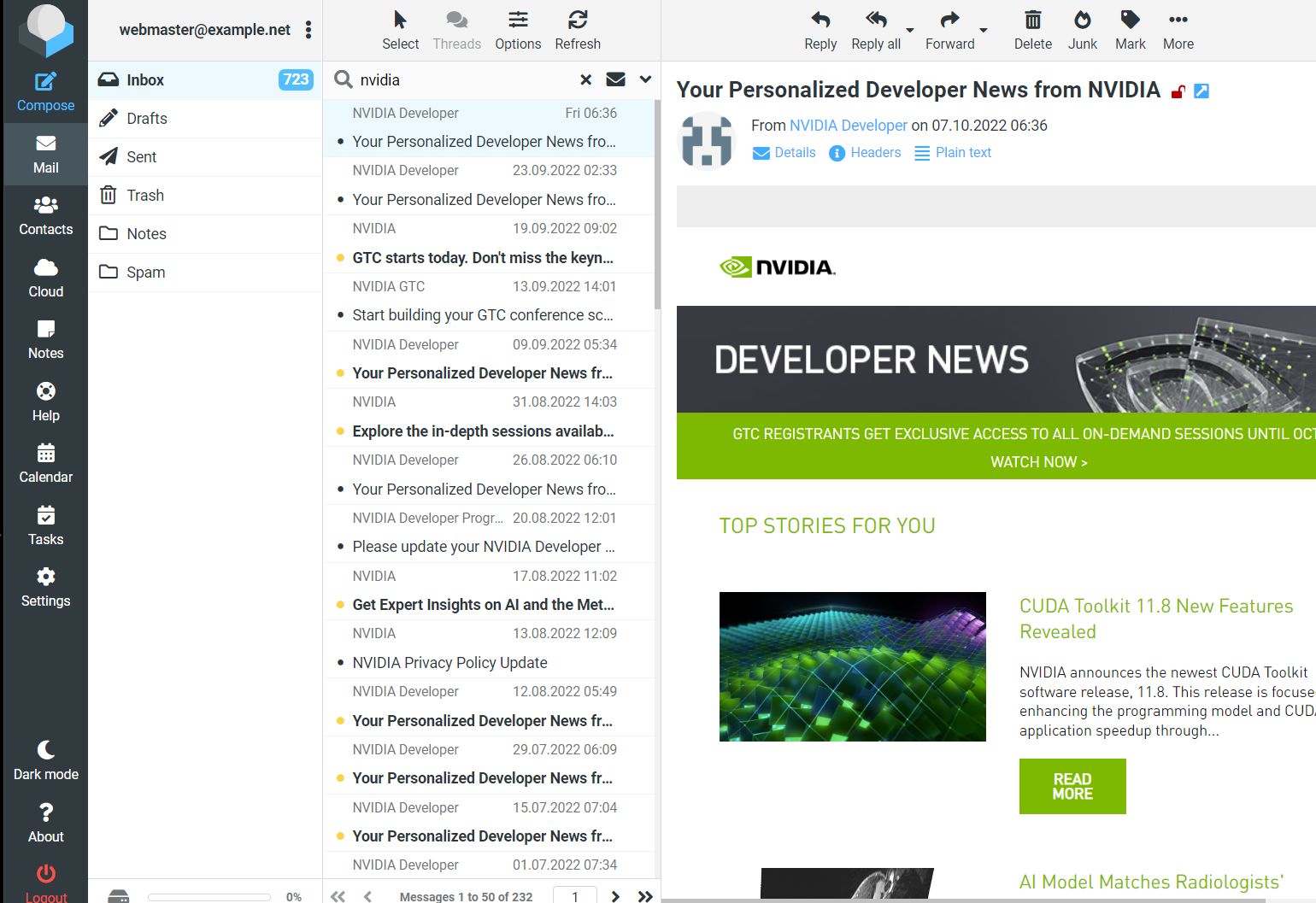Click the Reply all button
This screenshot has width=1316, height=903.
tap(876, 31)
